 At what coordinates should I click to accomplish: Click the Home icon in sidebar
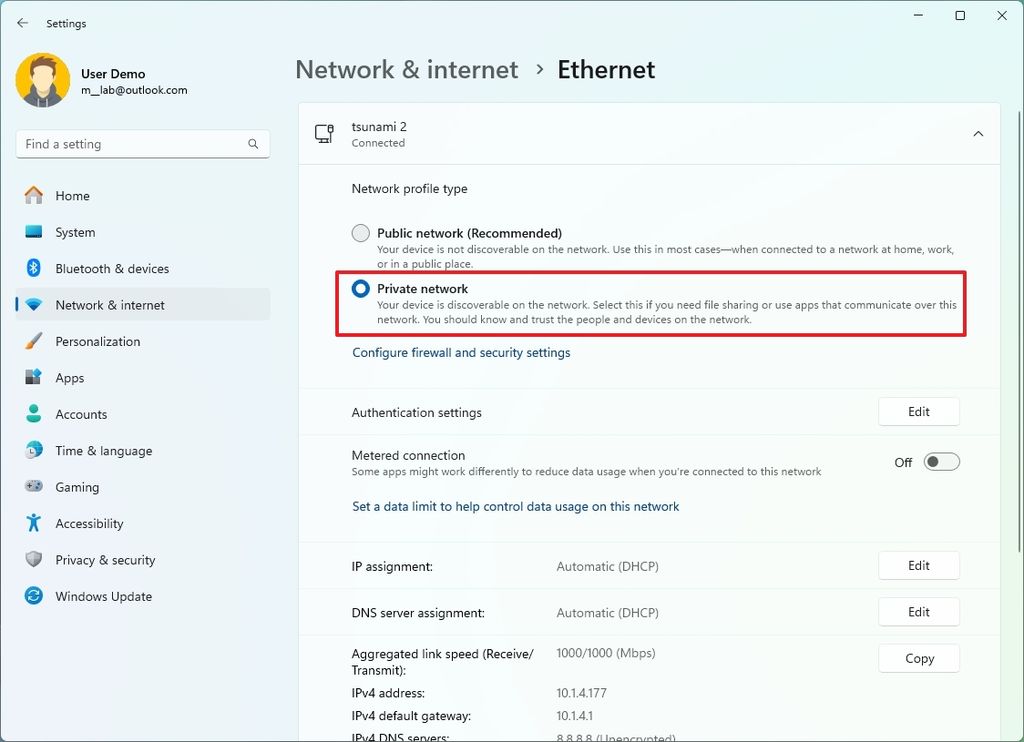point(35,195)
